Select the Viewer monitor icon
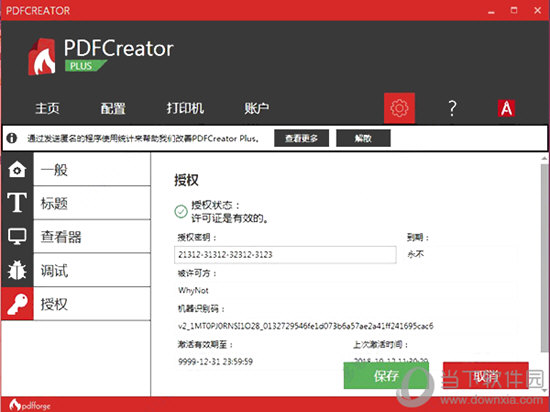 [17, 237]
